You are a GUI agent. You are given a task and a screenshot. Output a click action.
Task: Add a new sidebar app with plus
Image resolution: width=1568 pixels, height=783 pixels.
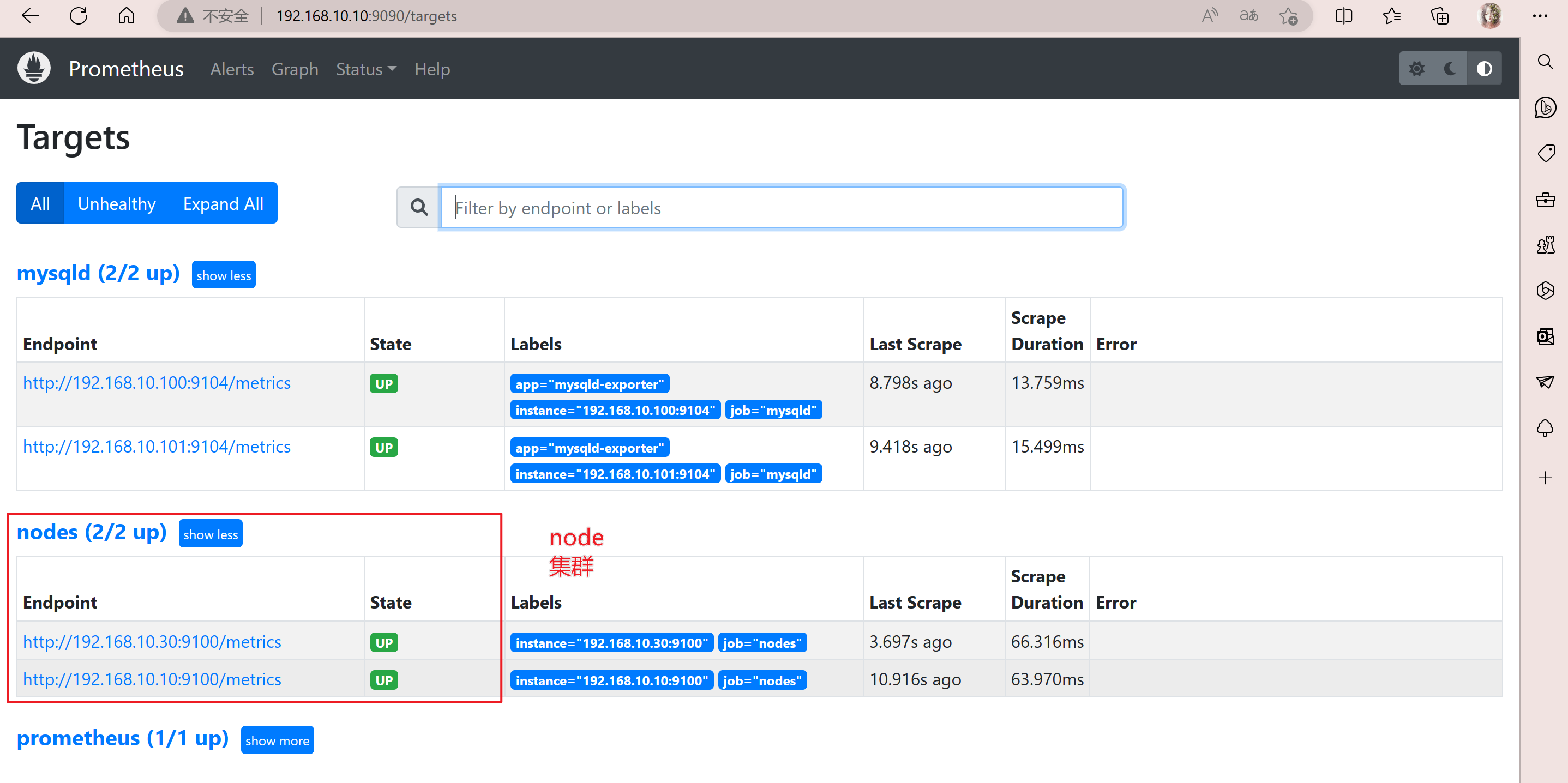click(1545, 478)
